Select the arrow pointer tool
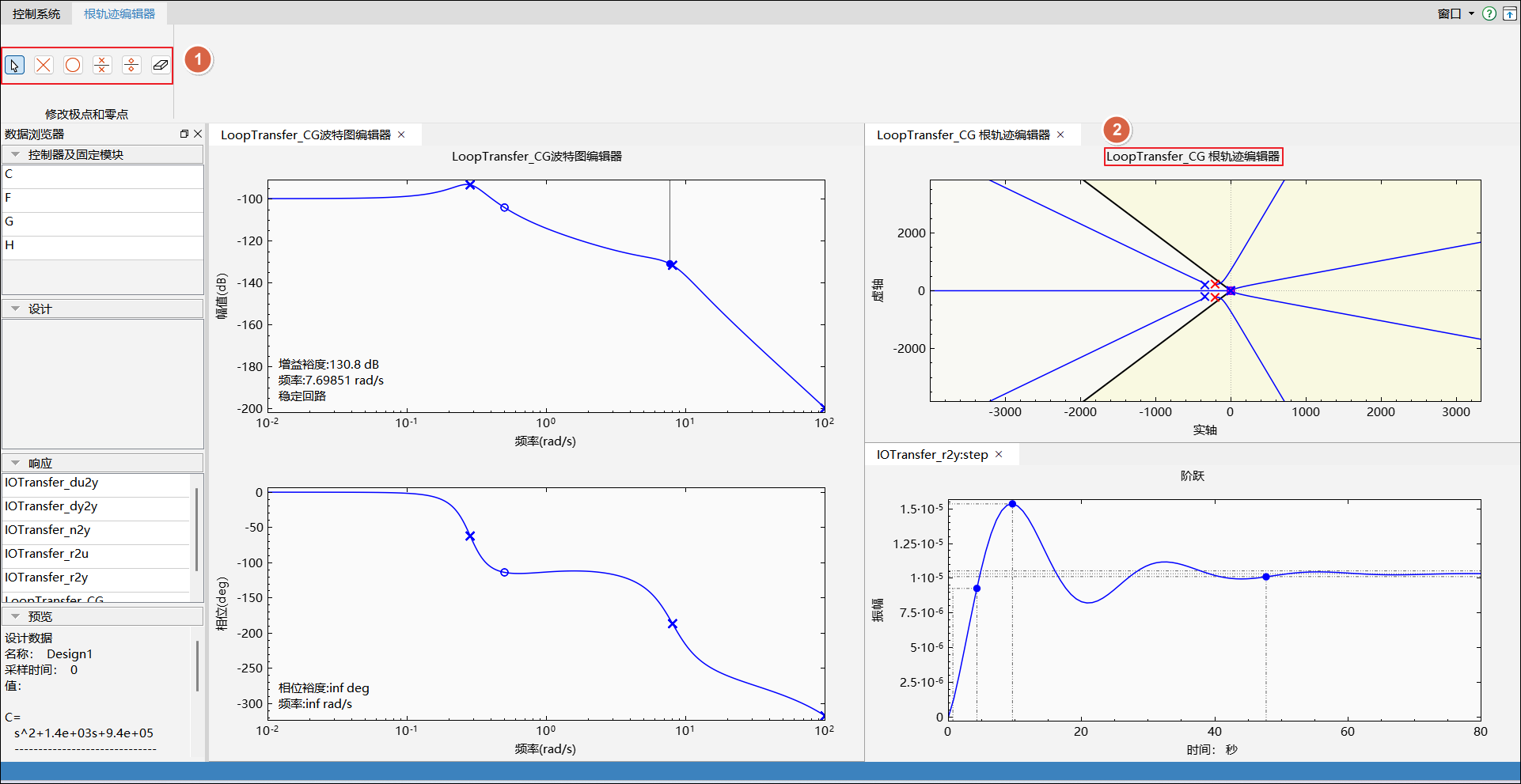The image size is (1521, 784). pos(14,65)
